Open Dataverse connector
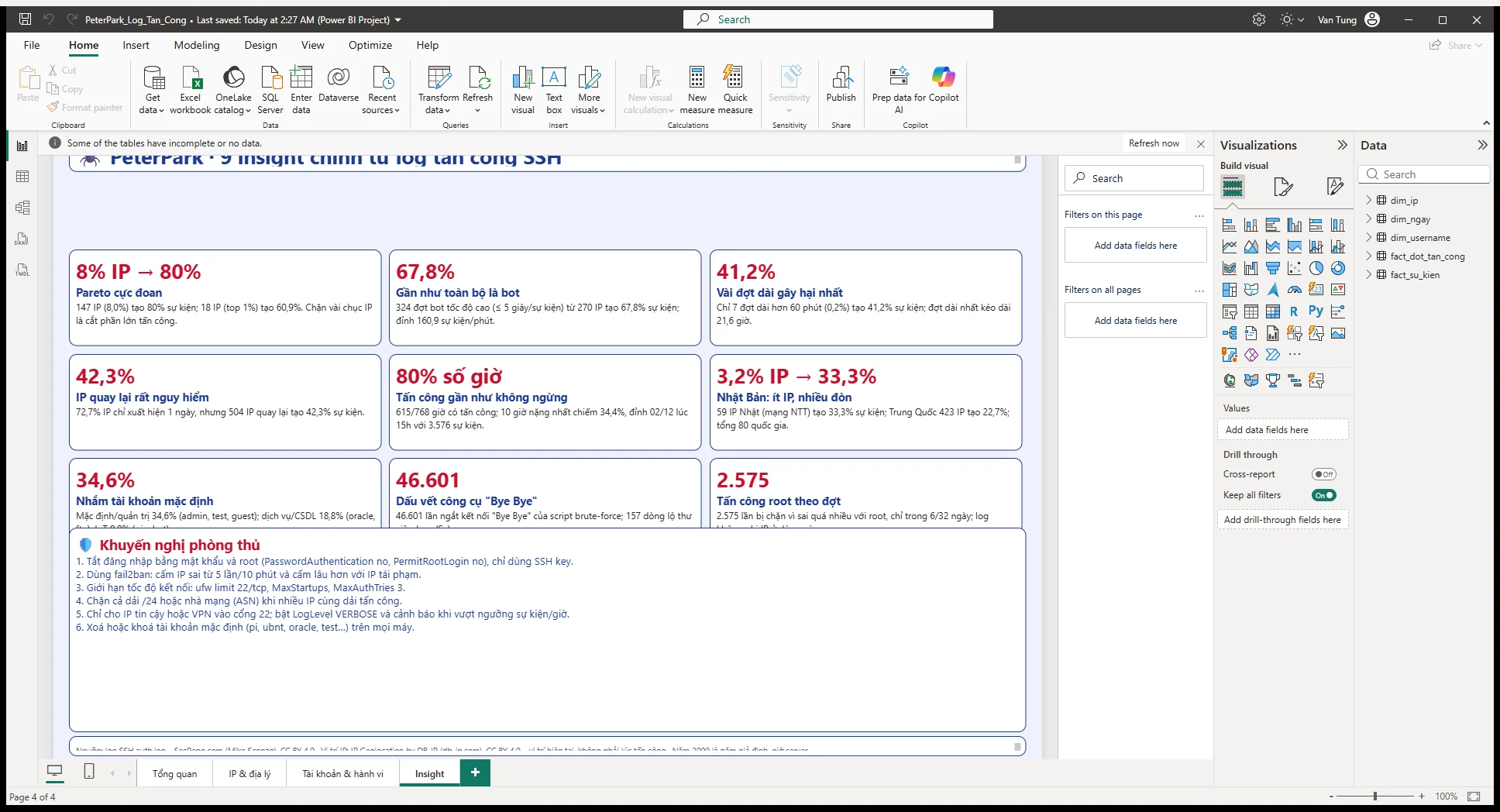The height and width of the screenshot is (812, 1500). tap(339, 84)
